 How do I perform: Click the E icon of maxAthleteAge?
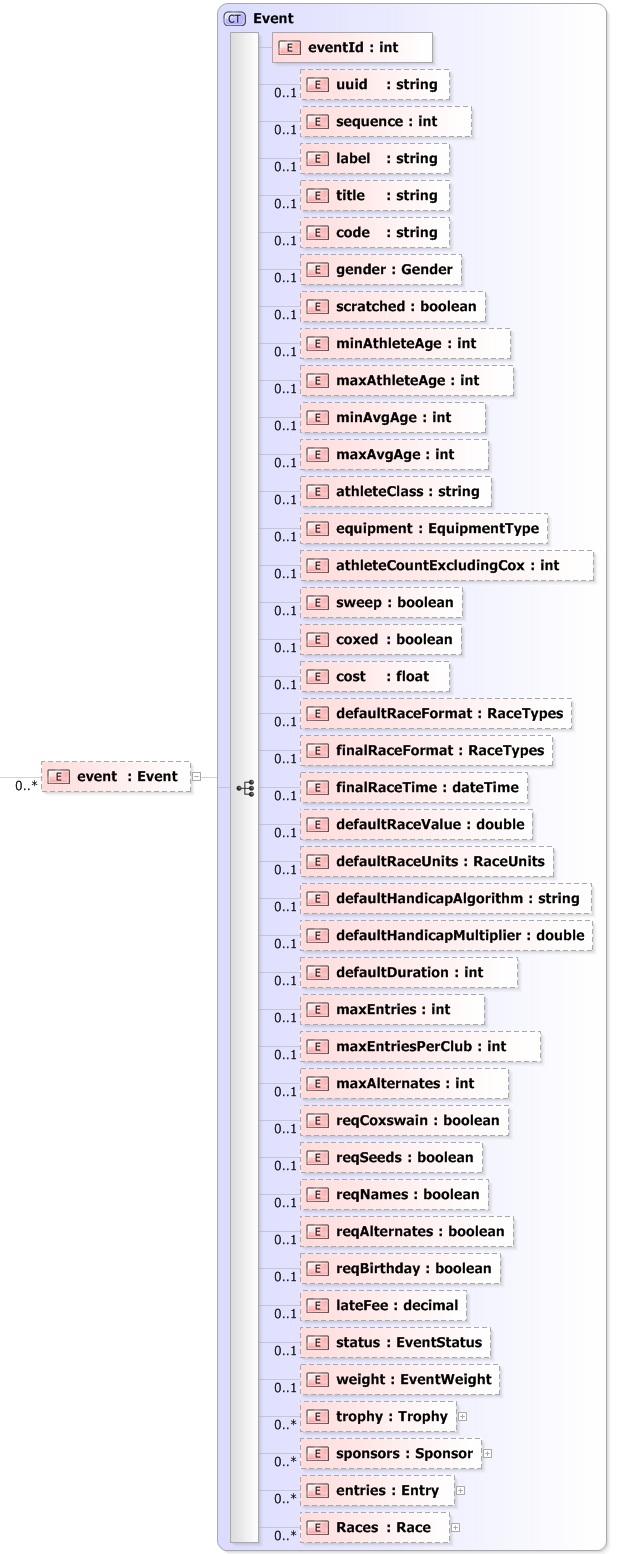coord(317,380)
